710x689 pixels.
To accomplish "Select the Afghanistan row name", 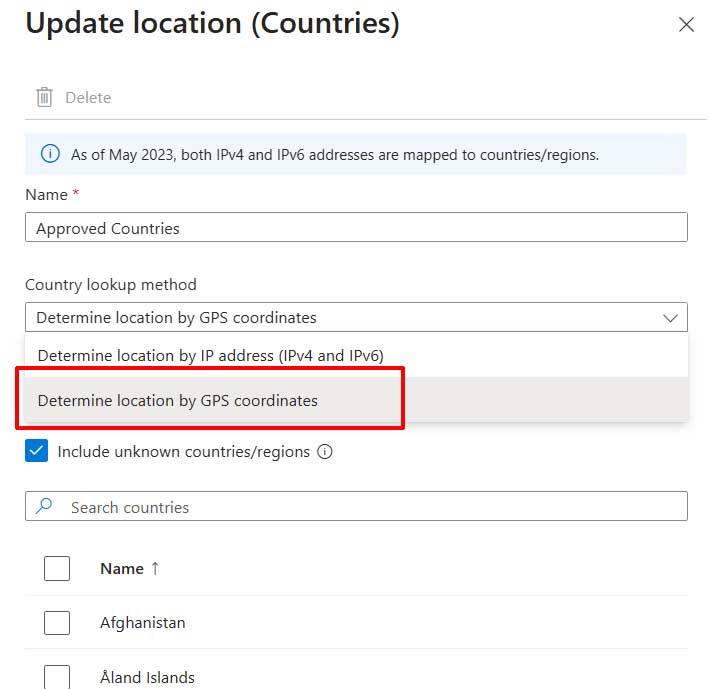I will click(x=143, y=622).
